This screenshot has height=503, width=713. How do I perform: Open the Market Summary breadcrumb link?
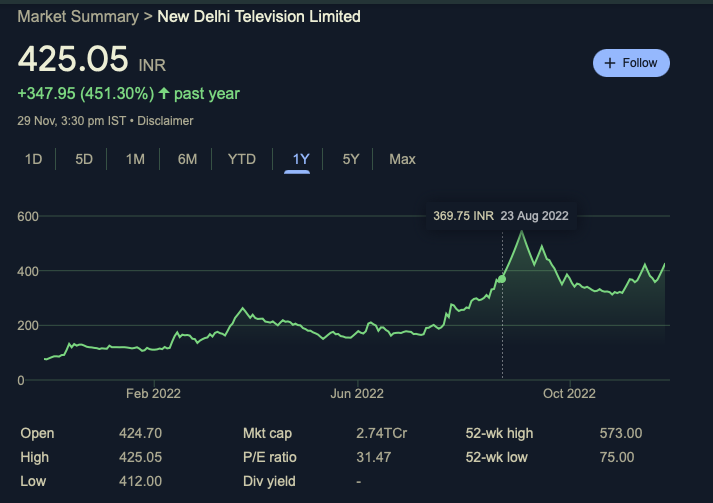78,17
